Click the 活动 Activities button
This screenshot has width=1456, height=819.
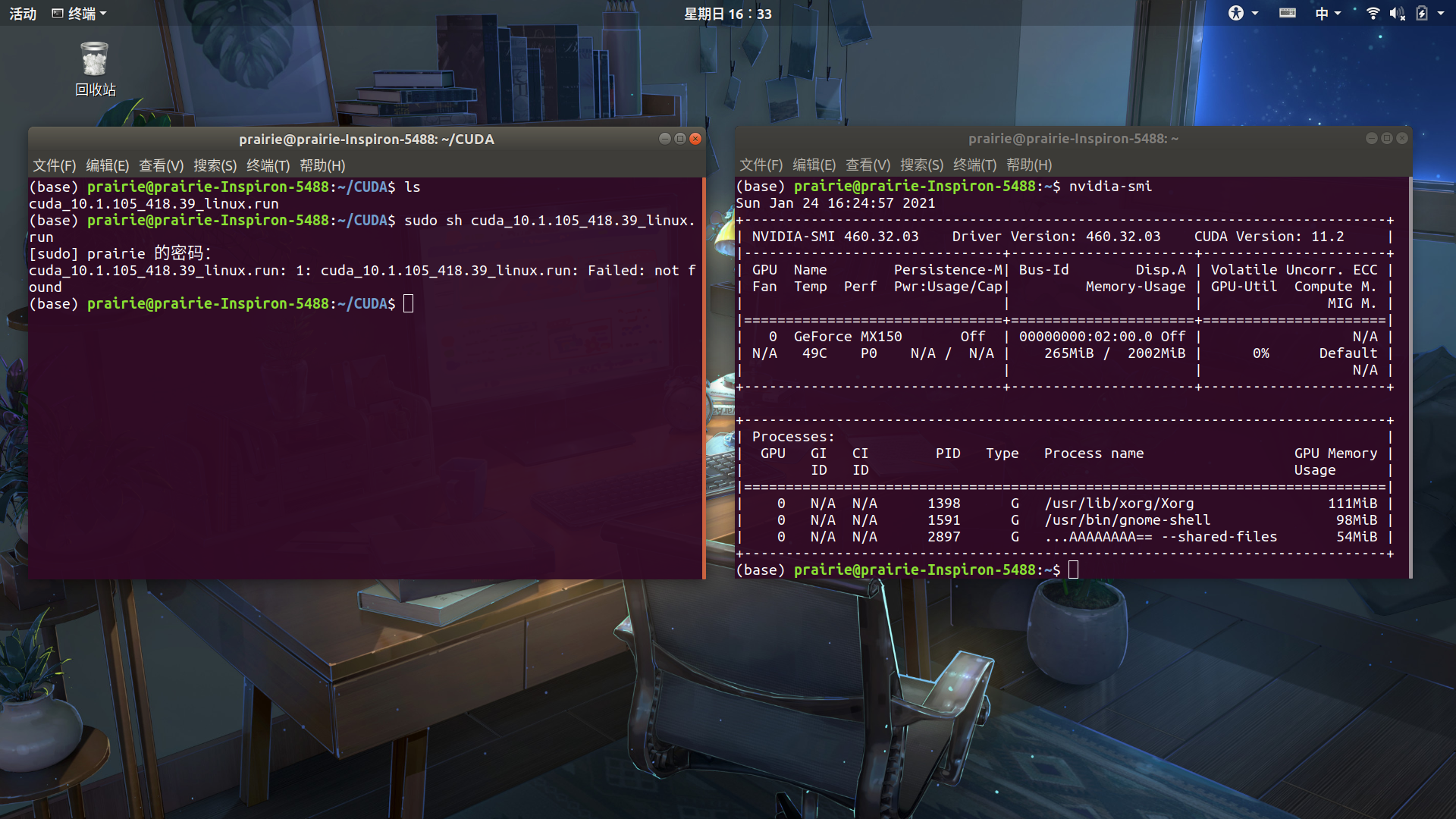point(23,13)
